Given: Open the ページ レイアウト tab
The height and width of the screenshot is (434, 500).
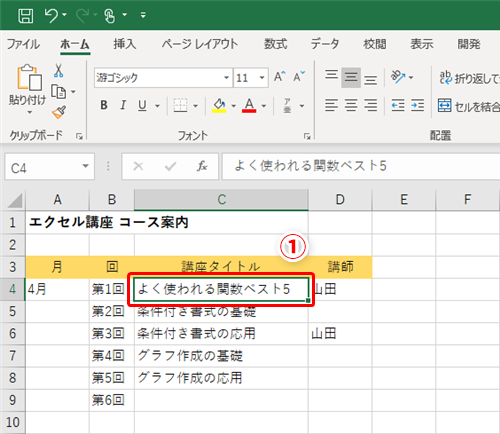Looking at the screenshot, I should tap(200, 44).
